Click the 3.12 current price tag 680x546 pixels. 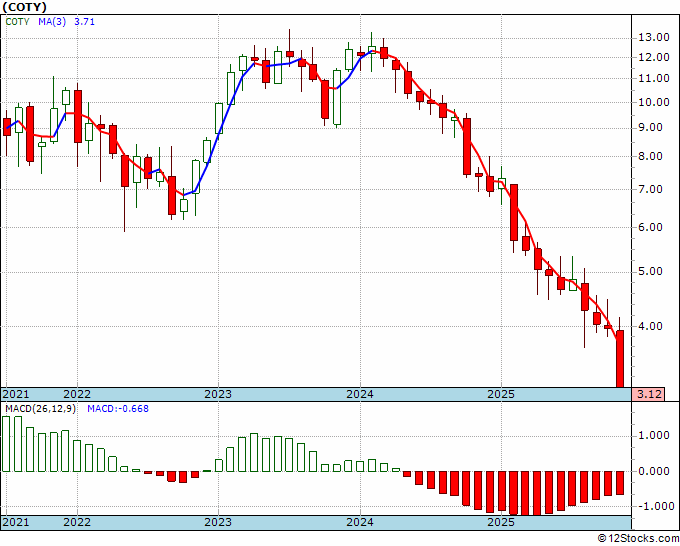click(x=648, y=394)
